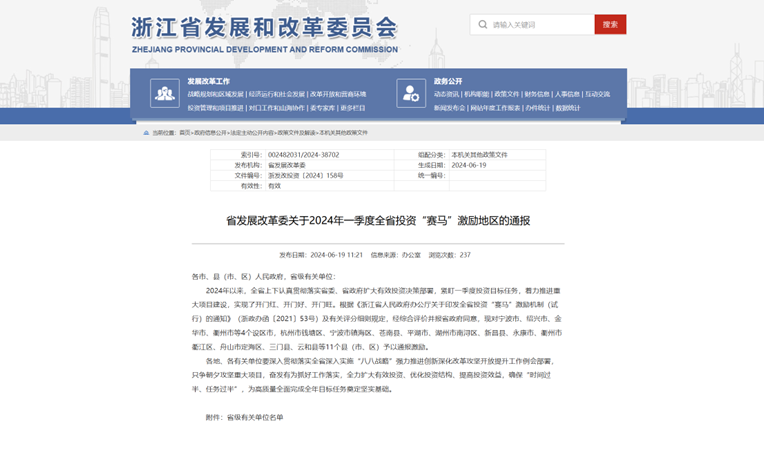Open attachment 省级有关单位名单
Viewport: 764px width, 455px height.
tap(254, 417)
